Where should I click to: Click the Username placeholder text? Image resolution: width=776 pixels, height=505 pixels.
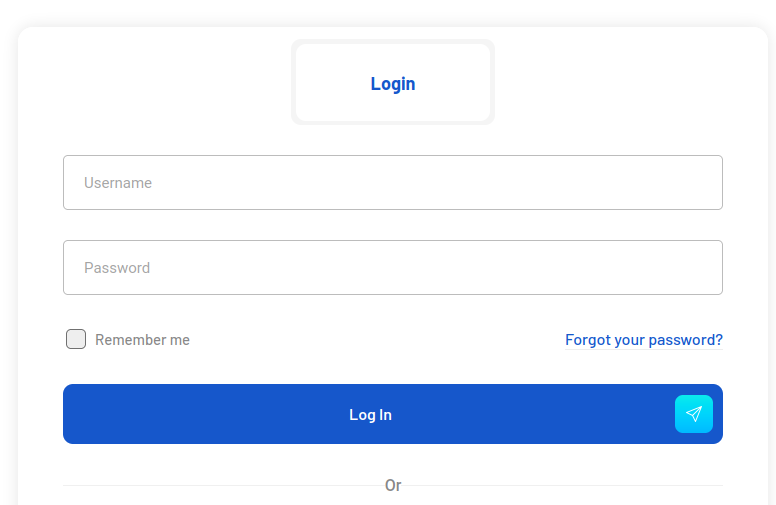pos(118,183)
